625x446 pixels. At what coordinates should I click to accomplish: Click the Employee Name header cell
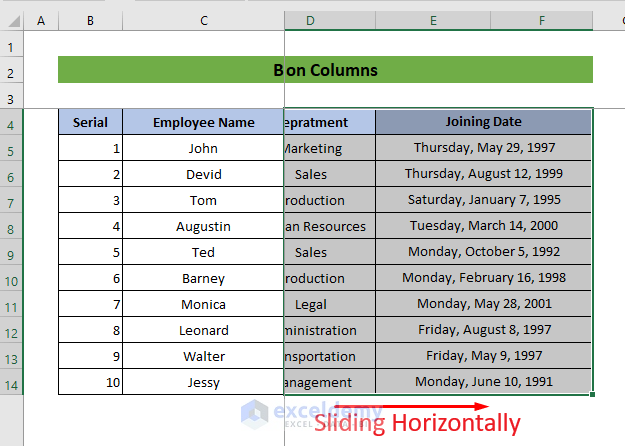point(203,122)
